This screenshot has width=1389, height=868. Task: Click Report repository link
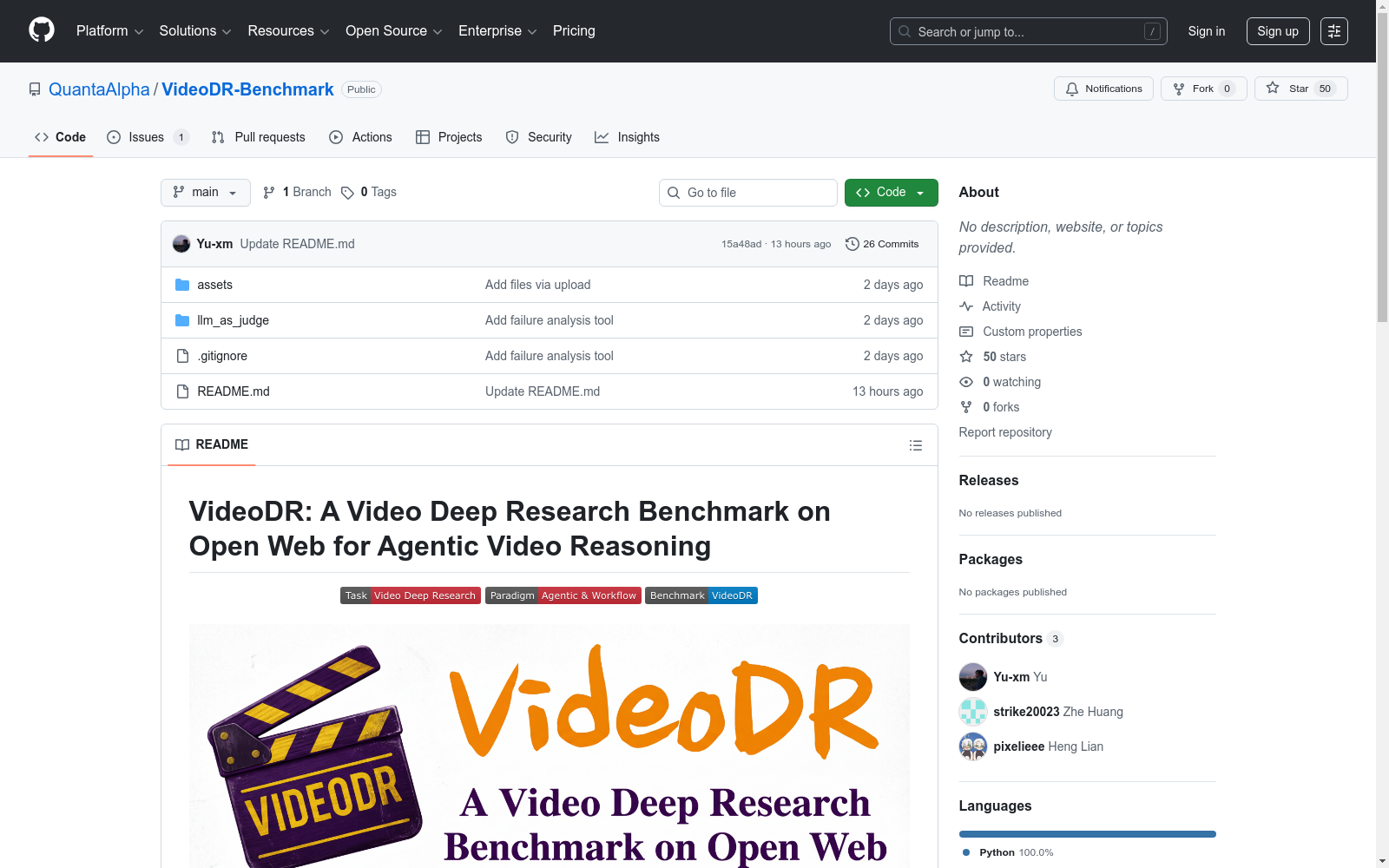[1005, 432]
